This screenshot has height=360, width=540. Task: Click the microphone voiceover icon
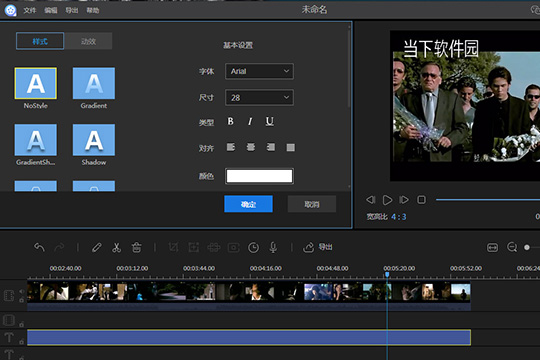[x=273, y=247]
